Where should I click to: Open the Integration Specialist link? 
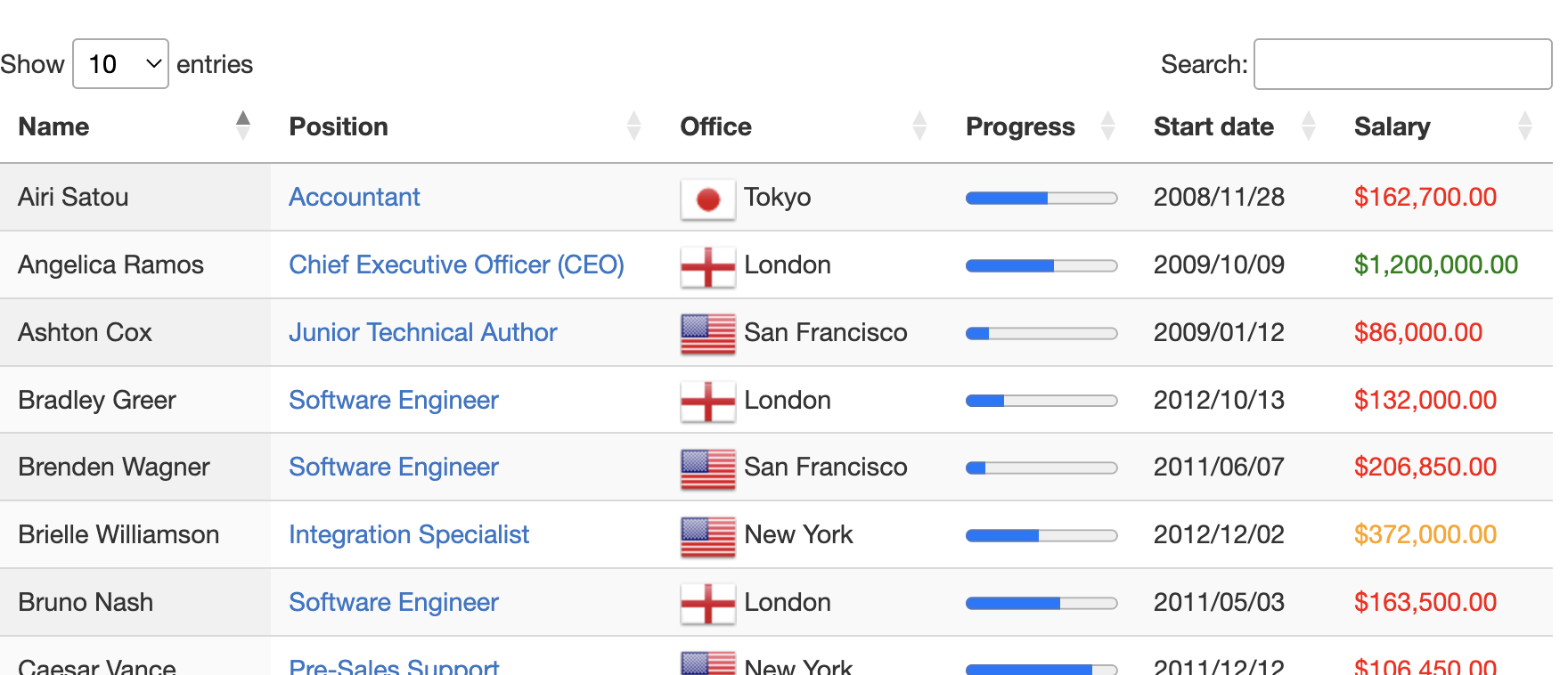point(409,534)
